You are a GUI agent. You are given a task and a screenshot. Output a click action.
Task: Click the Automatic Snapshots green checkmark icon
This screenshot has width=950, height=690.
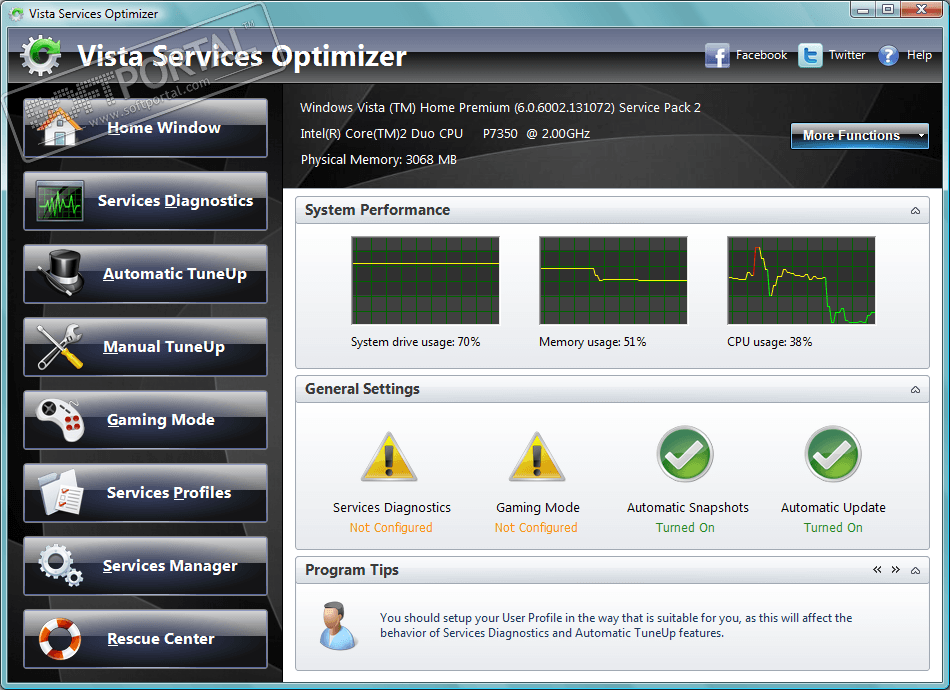685,454
